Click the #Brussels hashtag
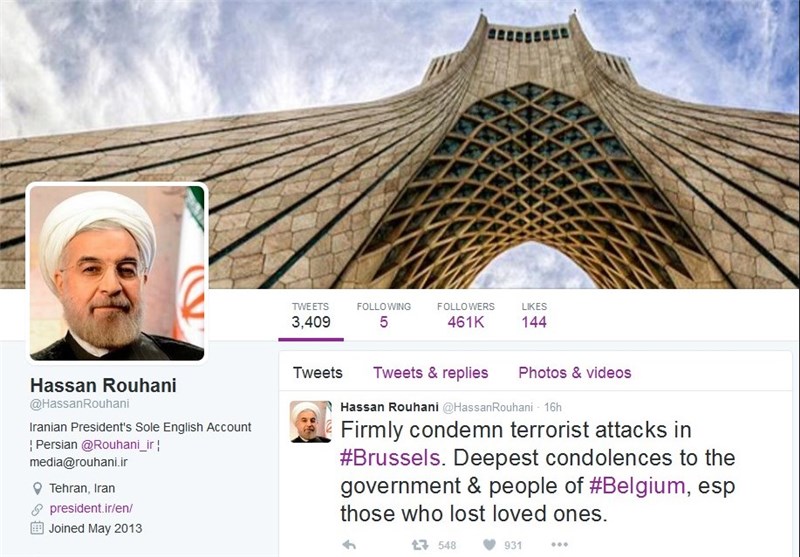Viewport: 800px width, 557px height. click(x=390, y=458)
